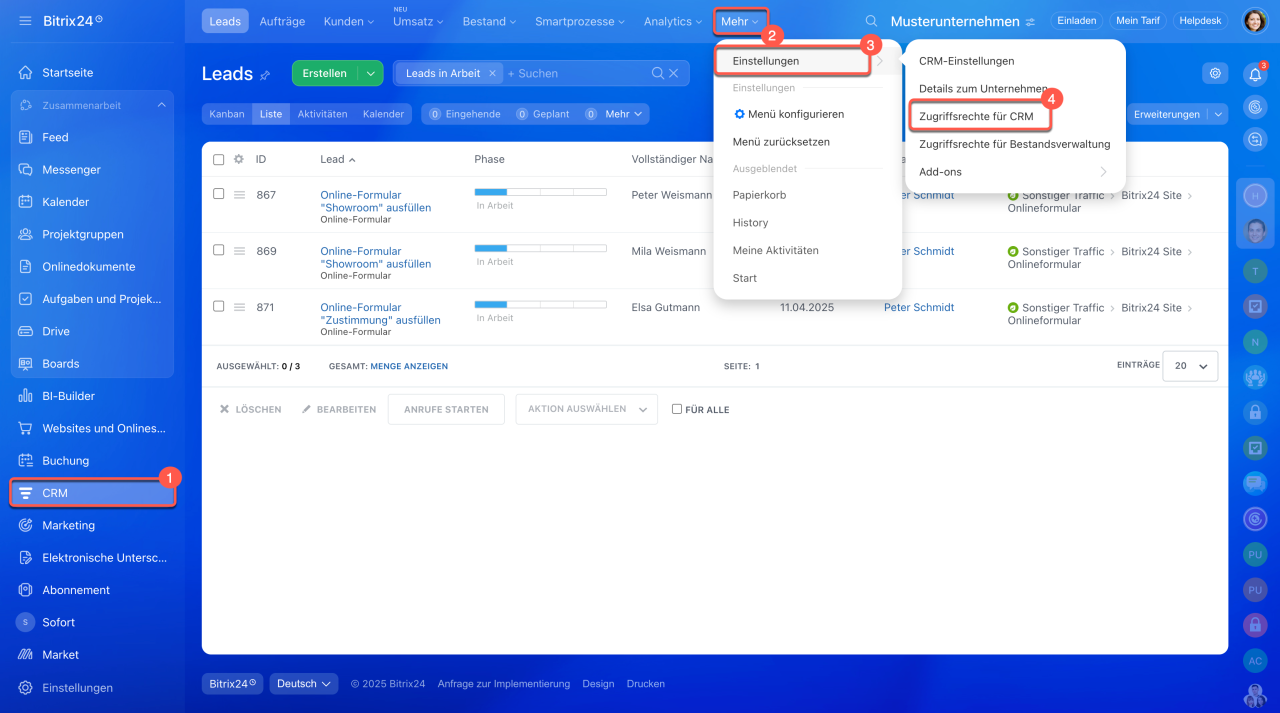Click the search magnifier in top bar
This screenshot has width=1280, height=713.
tap(872, 21)
